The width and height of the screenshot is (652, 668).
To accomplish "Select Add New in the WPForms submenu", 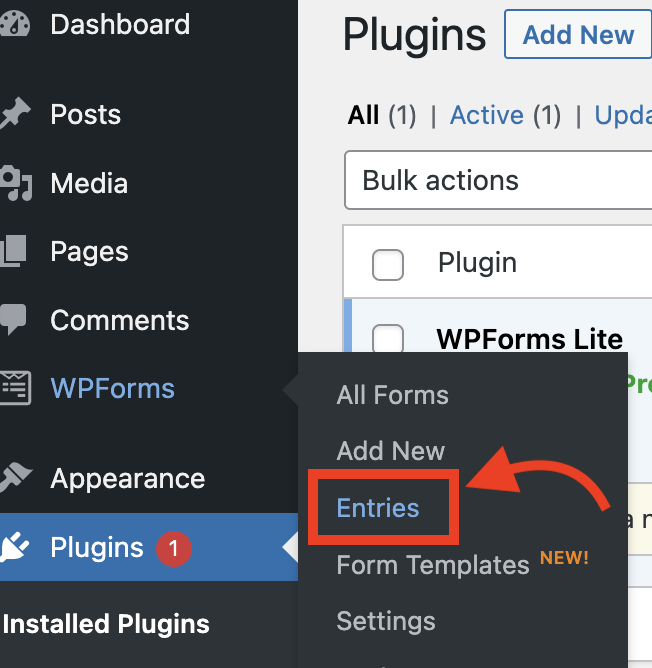I will pos(390,451).
